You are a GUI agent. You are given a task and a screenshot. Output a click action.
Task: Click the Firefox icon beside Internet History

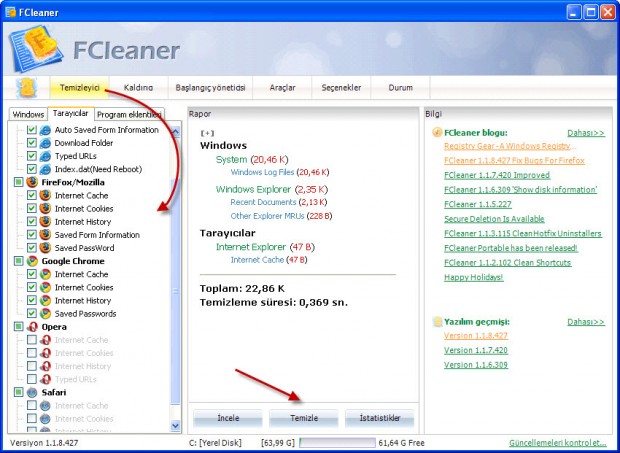click(45, 221)
